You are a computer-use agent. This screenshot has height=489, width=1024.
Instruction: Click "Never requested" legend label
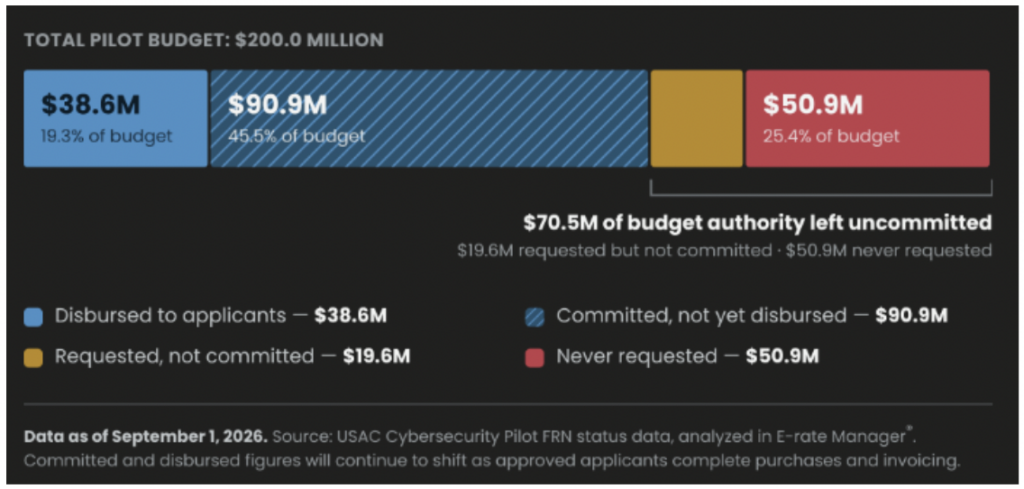(x=636, y=356)
